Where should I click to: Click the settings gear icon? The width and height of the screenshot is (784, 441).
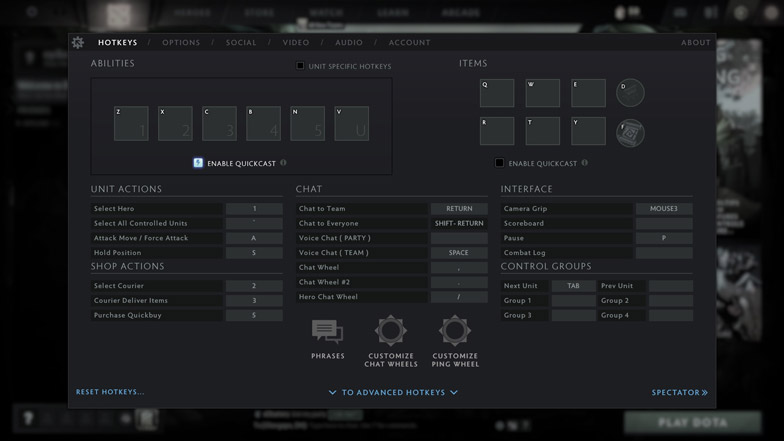point(78,42)
